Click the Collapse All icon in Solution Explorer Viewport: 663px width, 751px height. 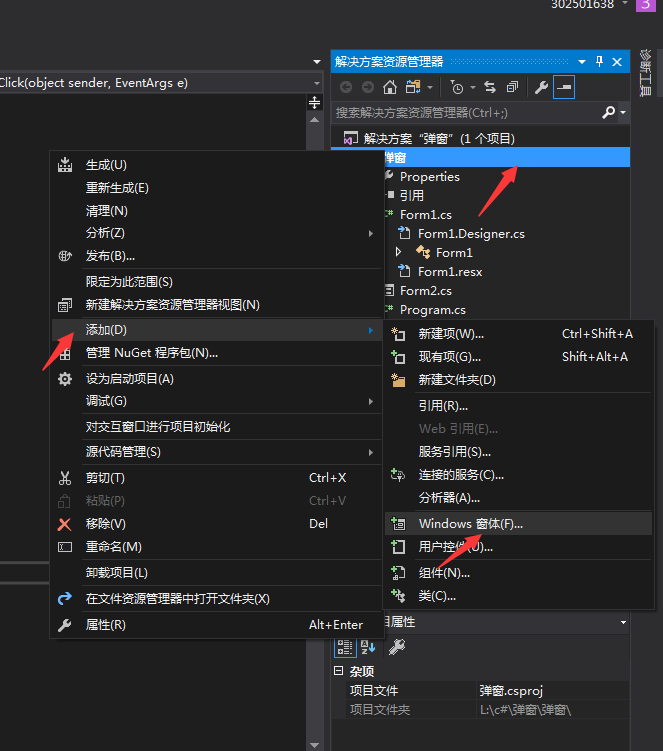click(512, 87)
